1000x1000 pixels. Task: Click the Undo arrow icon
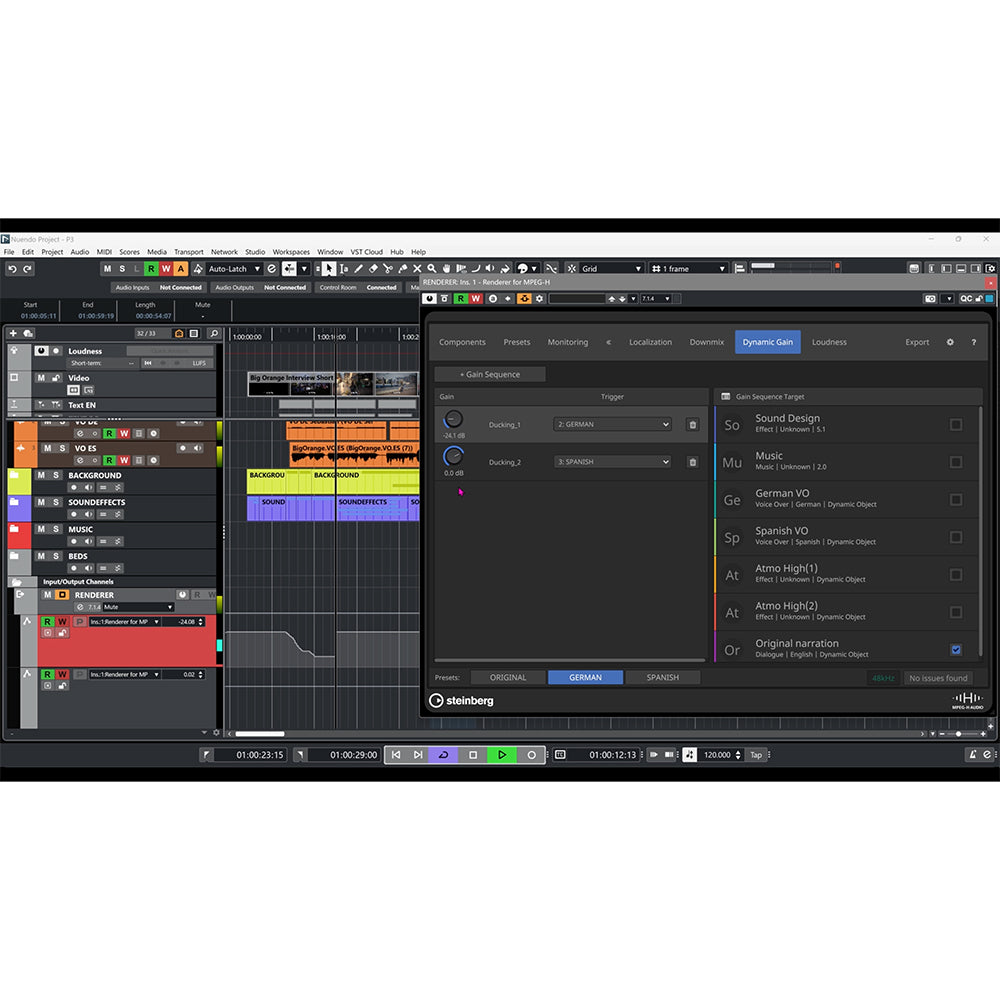12,268
